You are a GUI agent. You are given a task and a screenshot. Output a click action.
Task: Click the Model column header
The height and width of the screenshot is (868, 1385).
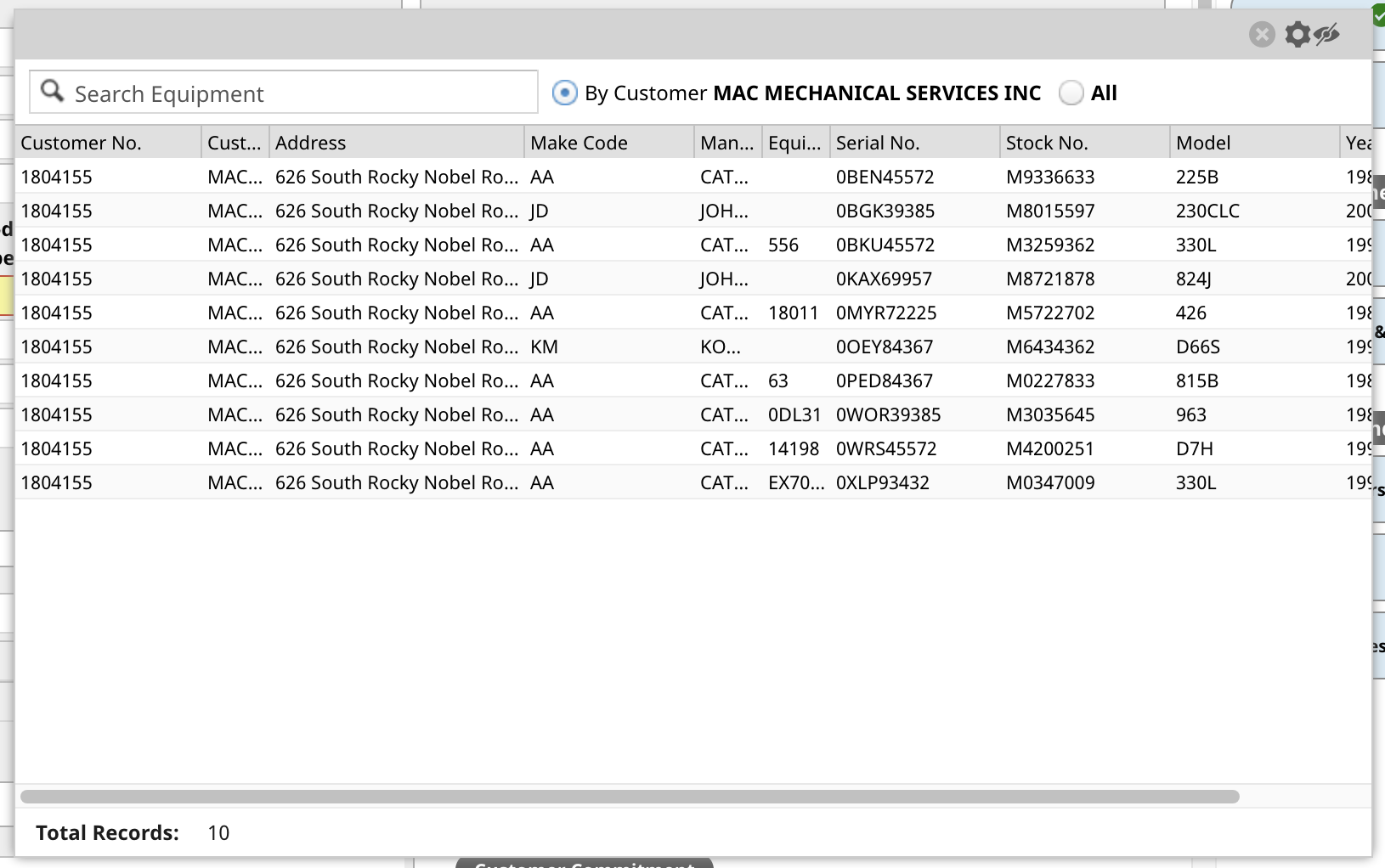tap(1255, 143)
